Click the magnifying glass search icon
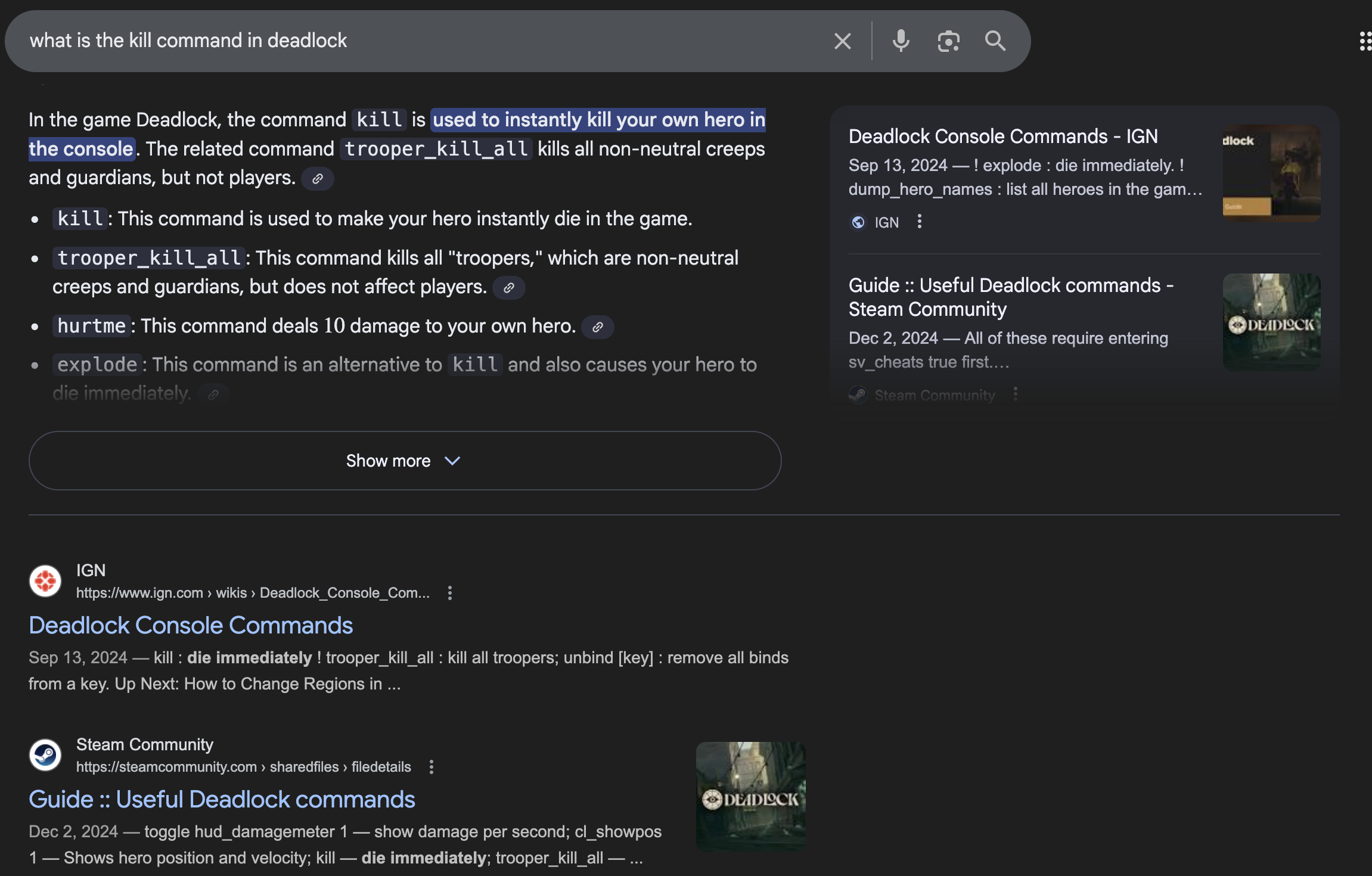 click(x=995, y=41)
